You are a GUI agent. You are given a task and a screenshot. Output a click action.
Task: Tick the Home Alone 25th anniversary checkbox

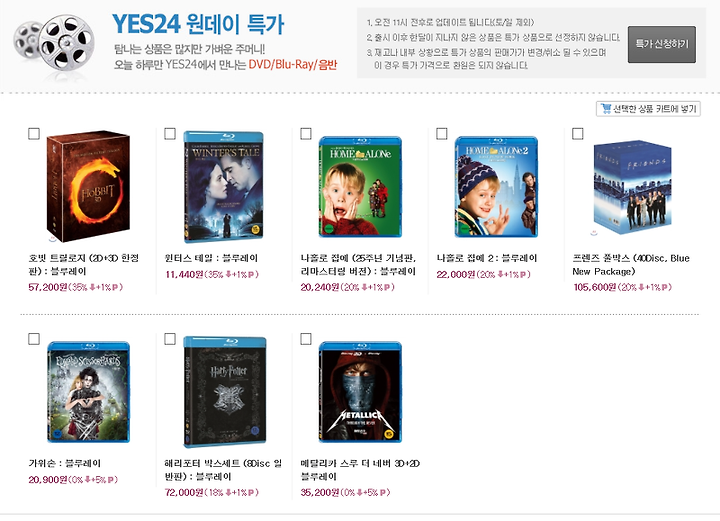pos(306,134)
